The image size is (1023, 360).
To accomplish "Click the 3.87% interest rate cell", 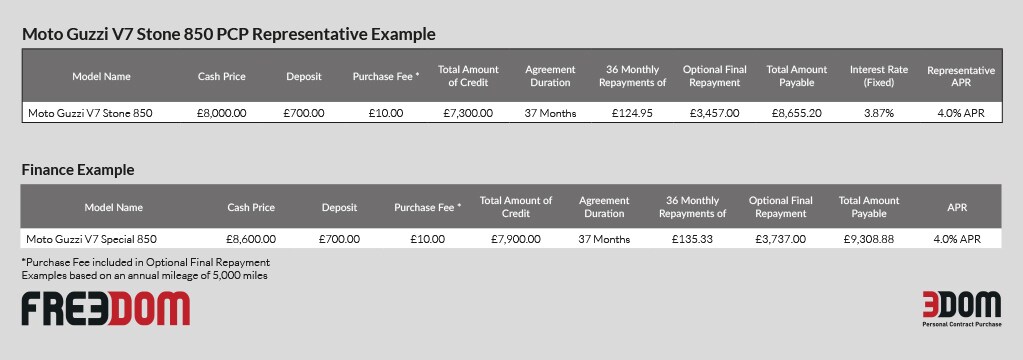I will 878,113.
